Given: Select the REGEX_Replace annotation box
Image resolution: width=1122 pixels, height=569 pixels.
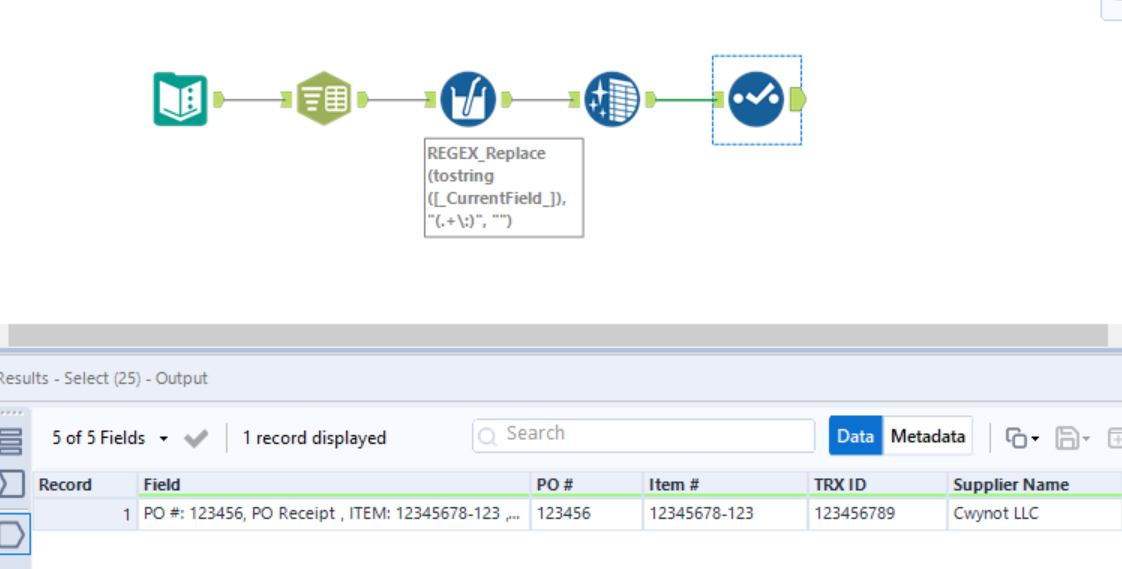Looking at the screenshot, I should (503, 187).
